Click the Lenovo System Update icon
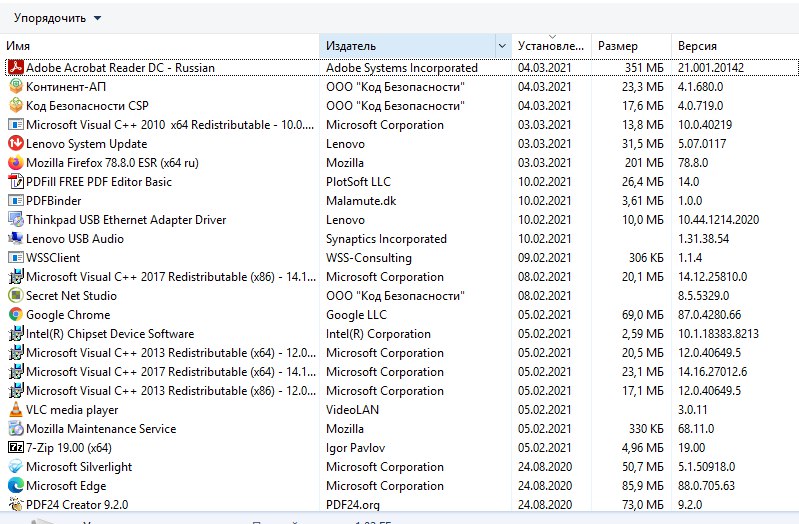The width and height of the screenshot is (799, 524). [16, 143]
